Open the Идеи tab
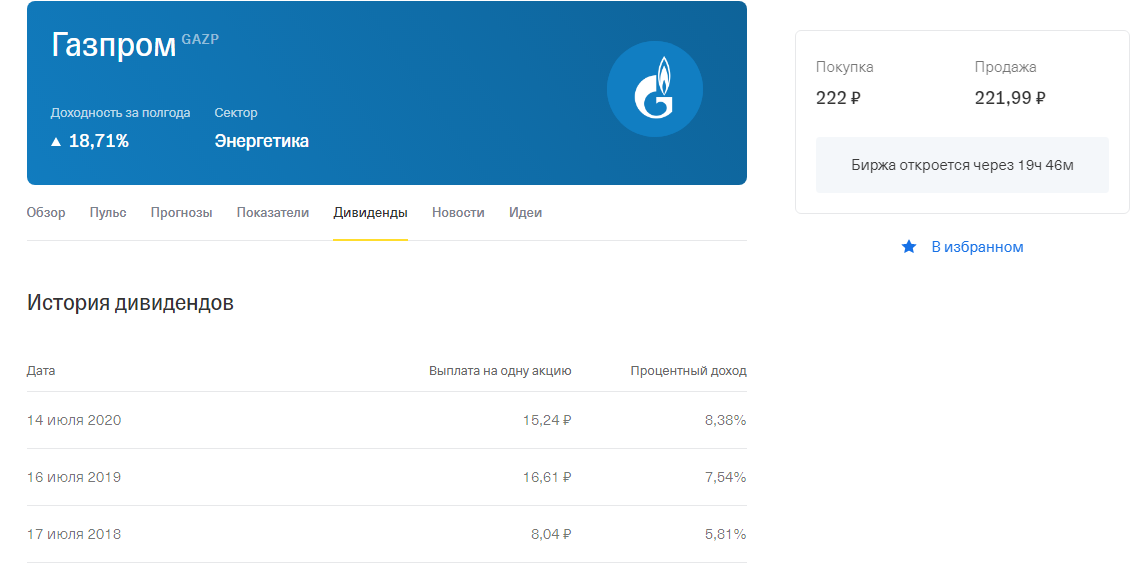Screen dimensions: 1135x568 pyautogui.click(x=526, y=213)
